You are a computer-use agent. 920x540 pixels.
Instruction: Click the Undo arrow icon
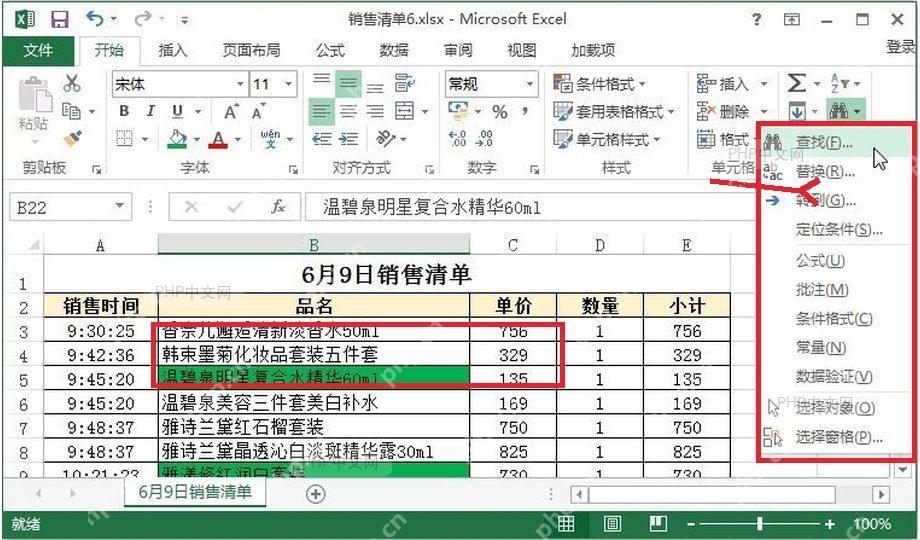pos(94,19)
